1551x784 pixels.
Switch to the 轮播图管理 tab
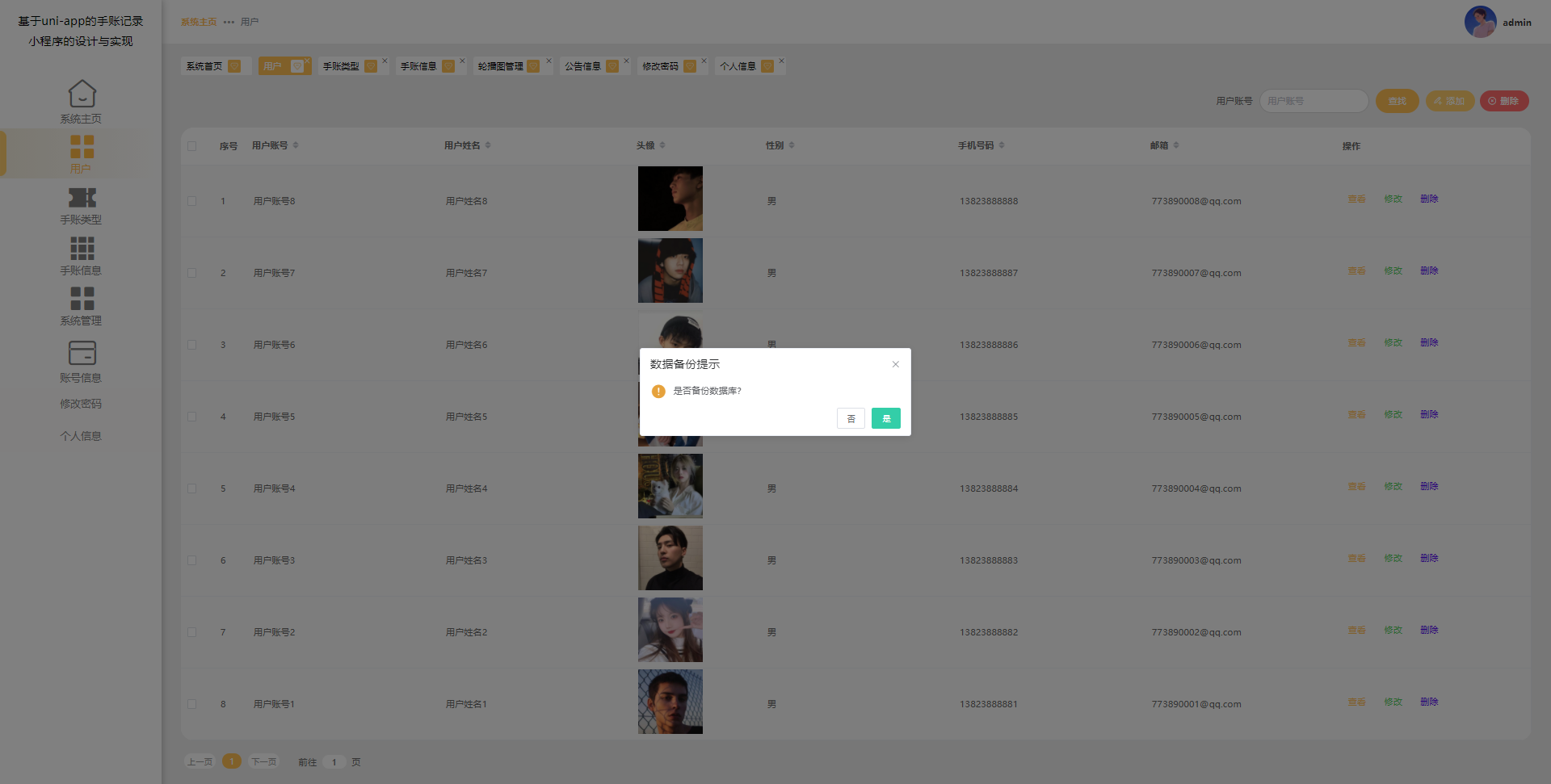pos(501,66)
